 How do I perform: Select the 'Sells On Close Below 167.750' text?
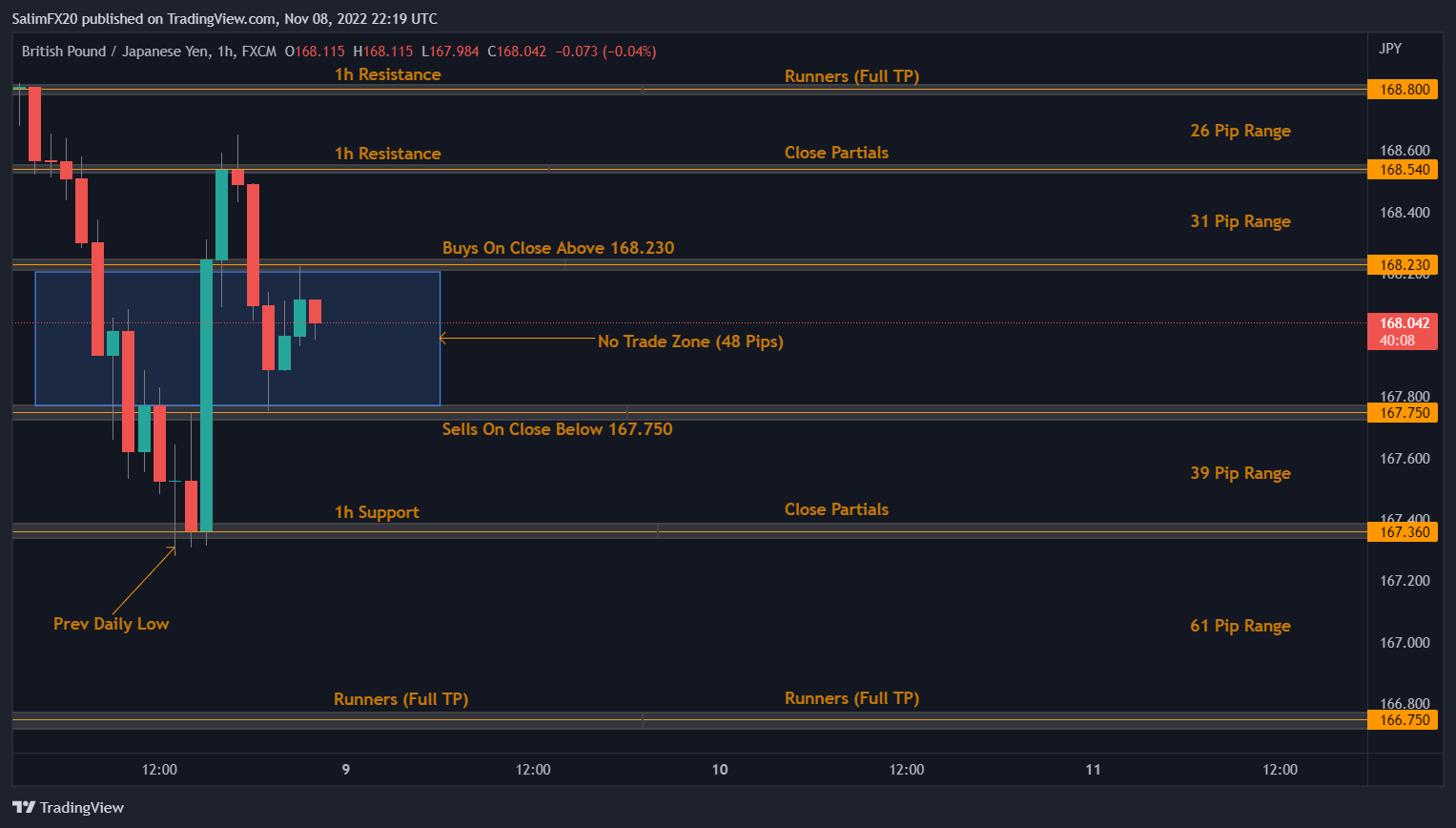pyautogui.click(x=557, y=429)
